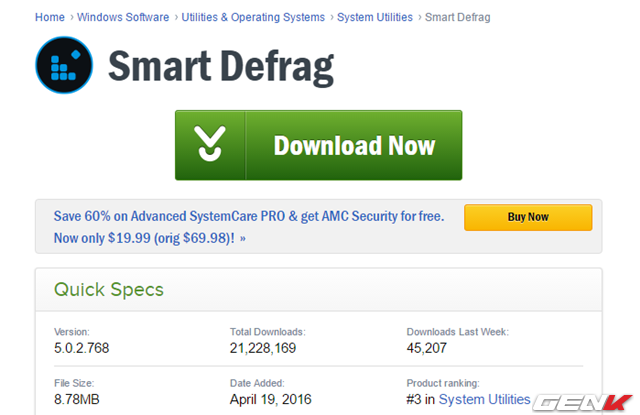Click the Smart Defrag app logo icon
This screenshot has height=415, width=640.
click(64, 65)
